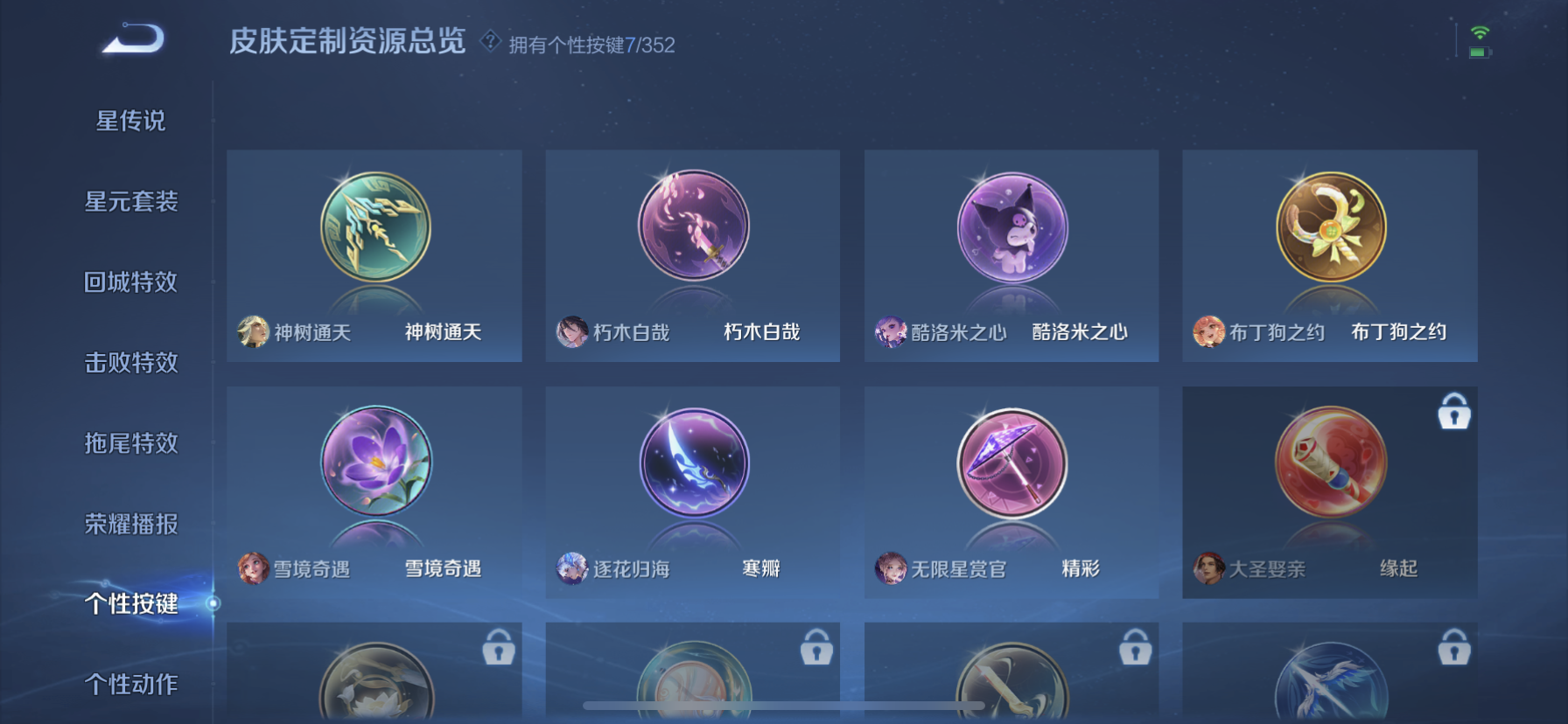Viewport: 1568px width, 724px height.
Task: Switch to the 星元套装 tab
Action: coord(131,201)
